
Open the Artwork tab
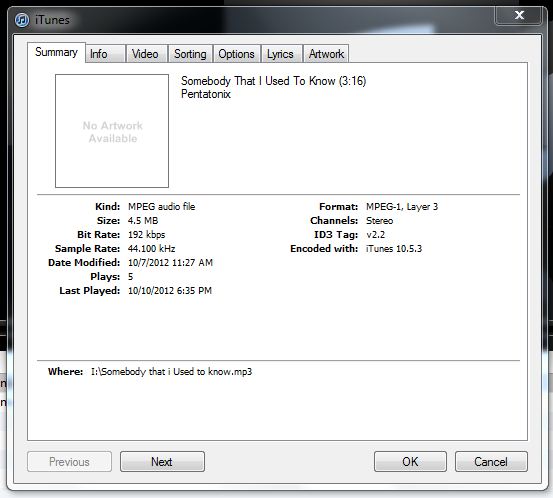tap(326, 54)
